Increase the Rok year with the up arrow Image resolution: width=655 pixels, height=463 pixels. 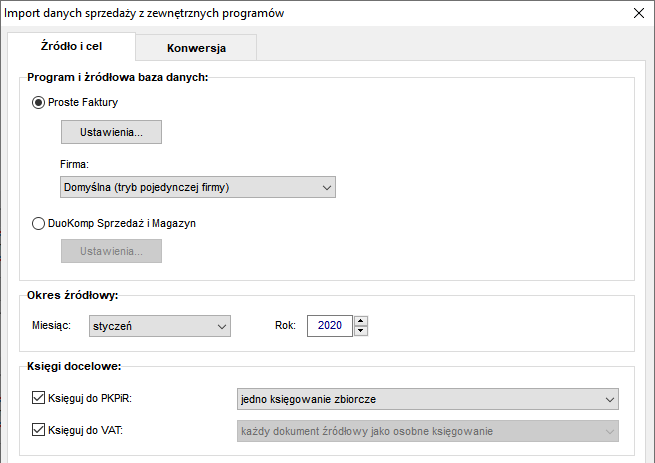click(x=361, y=321)
